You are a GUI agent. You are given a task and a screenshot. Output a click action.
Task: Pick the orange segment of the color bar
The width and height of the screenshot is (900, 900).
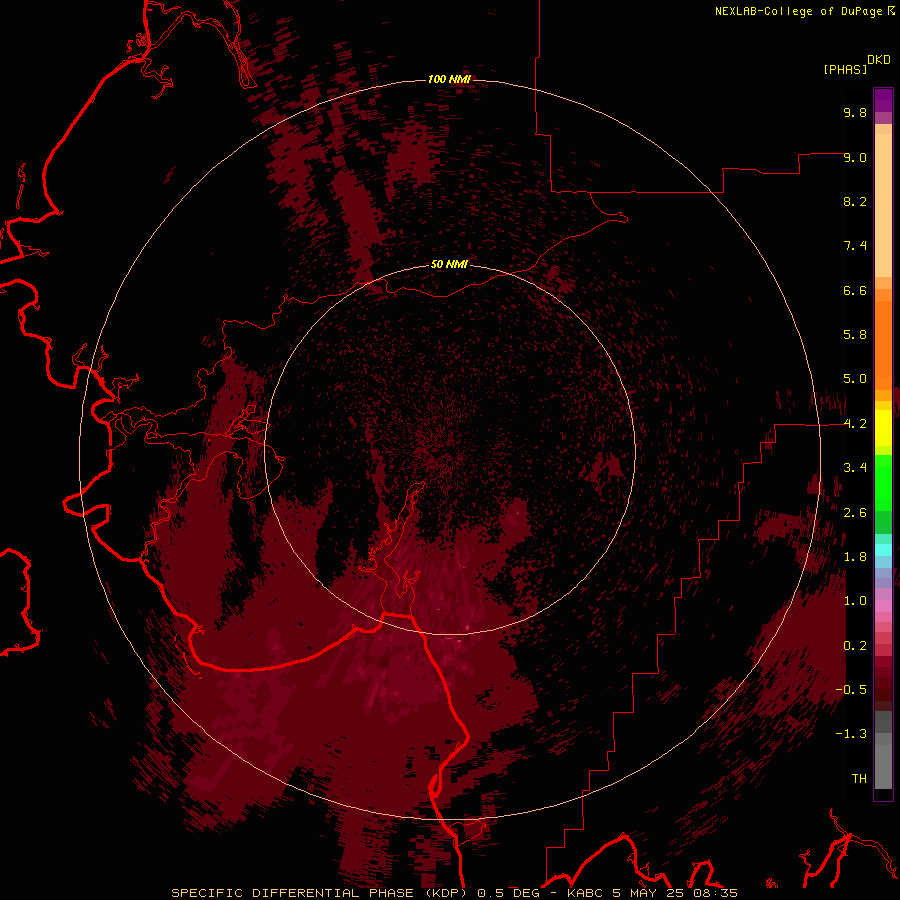[x=883, y=346]
